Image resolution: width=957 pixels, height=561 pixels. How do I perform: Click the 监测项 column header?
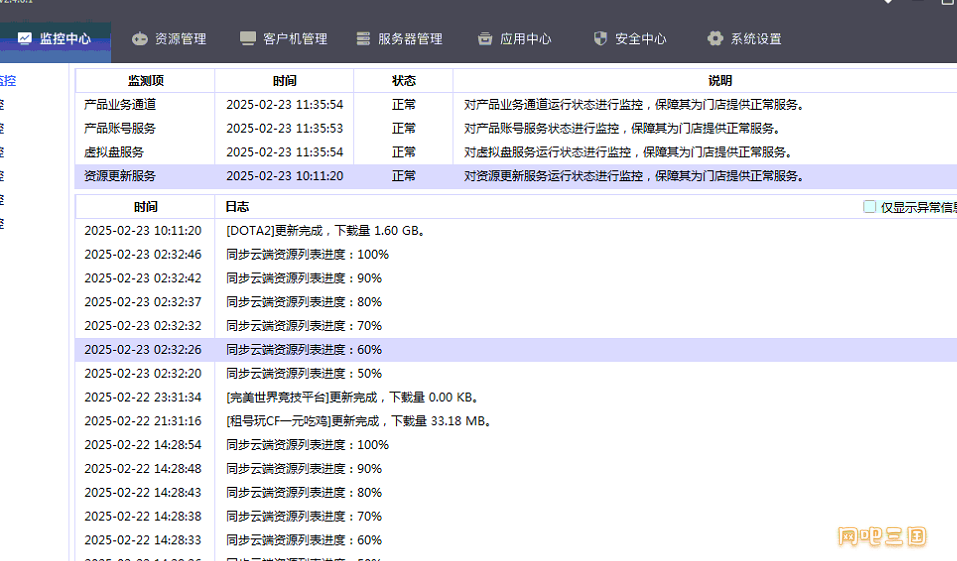(x=145, y=81)
